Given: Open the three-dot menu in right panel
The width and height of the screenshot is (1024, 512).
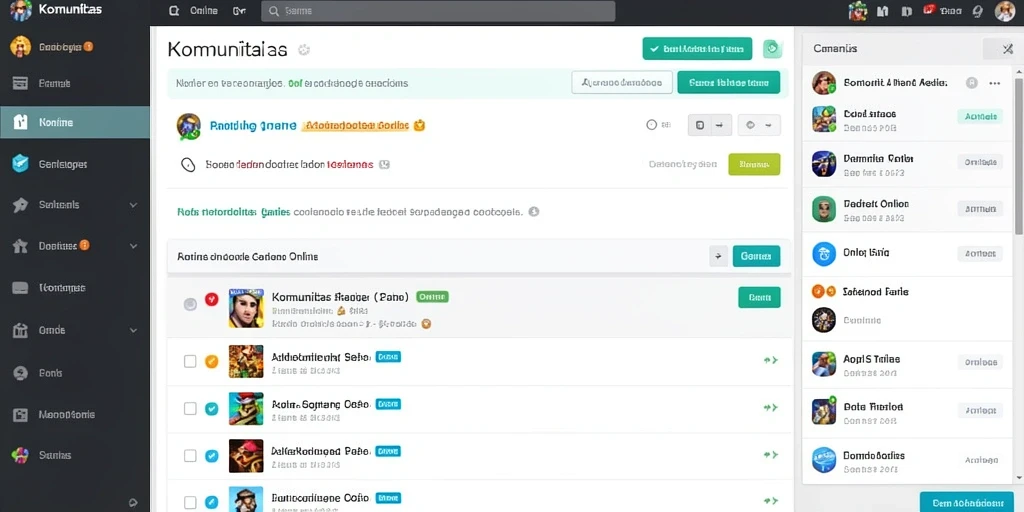Looking at the screenshot, I should pos(995,83).
